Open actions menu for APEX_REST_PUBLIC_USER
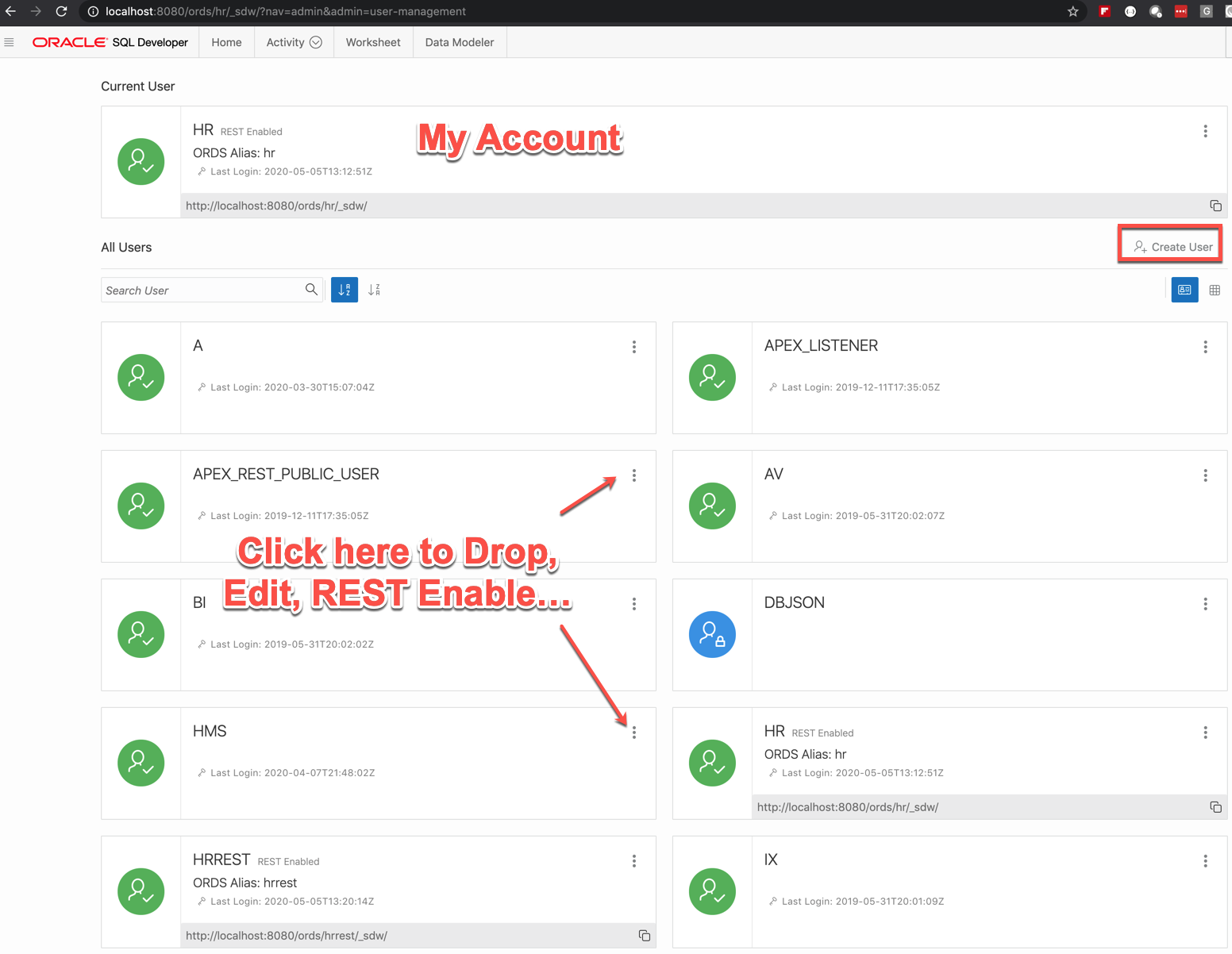The image size is (1232, 954). 634,475
